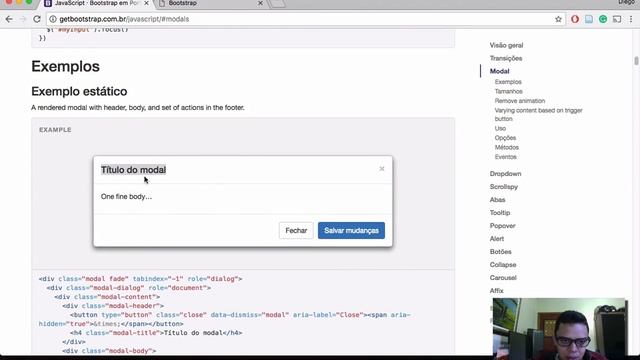Go back with the browser back arrow
The image size is (640, 360).
[x=9, y=19]
